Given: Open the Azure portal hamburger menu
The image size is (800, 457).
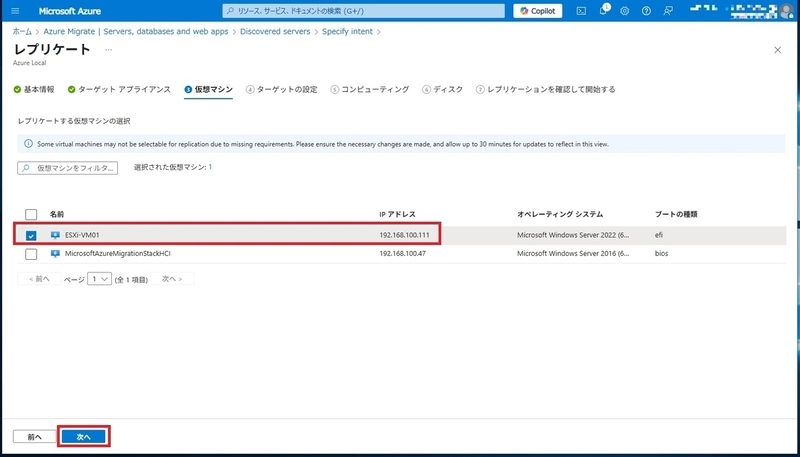Looking at the screenshot, I should (15, 11).
